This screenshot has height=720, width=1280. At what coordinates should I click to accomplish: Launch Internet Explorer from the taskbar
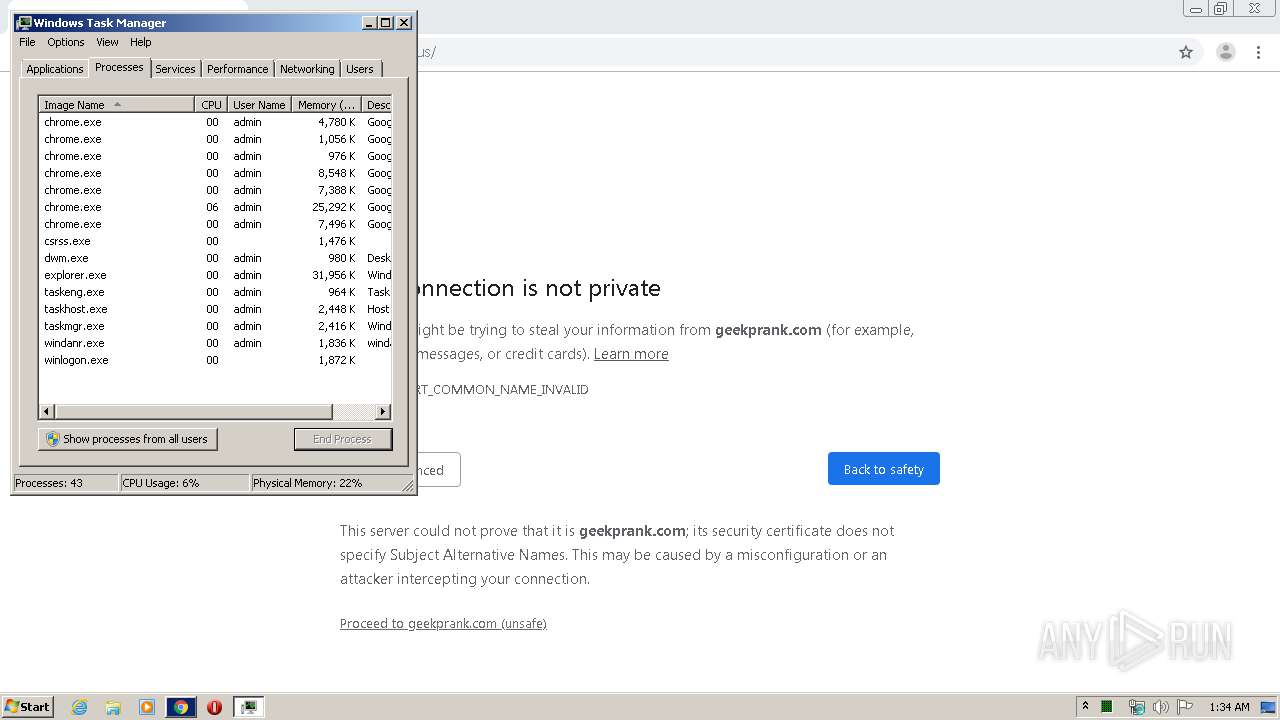point(79,707)
